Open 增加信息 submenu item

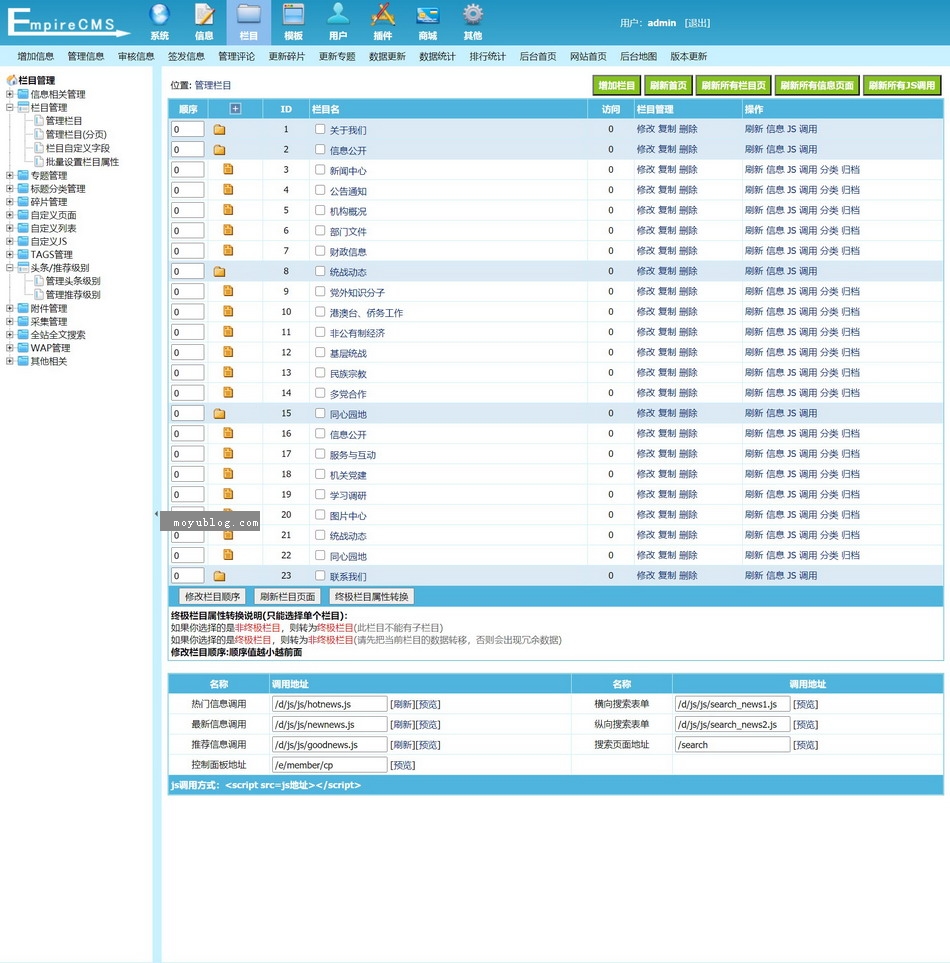[x=36, y=57]
